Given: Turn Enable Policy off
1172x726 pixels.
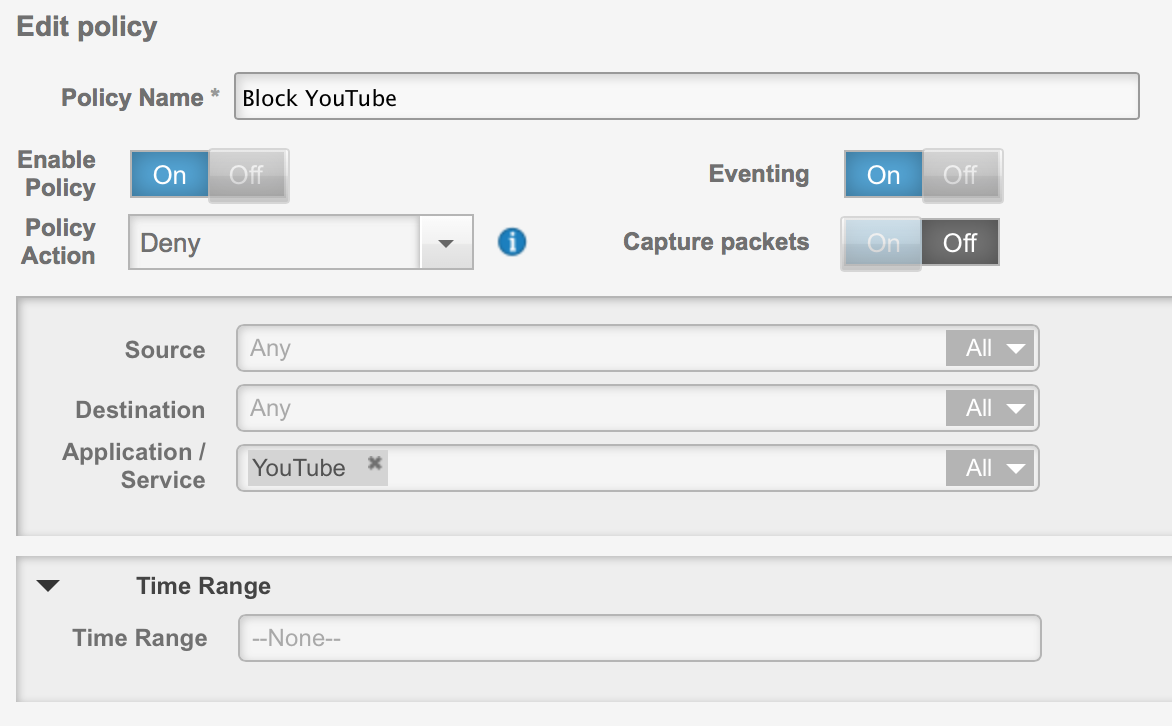Looking at the screenshot, I should pos(247,175).
